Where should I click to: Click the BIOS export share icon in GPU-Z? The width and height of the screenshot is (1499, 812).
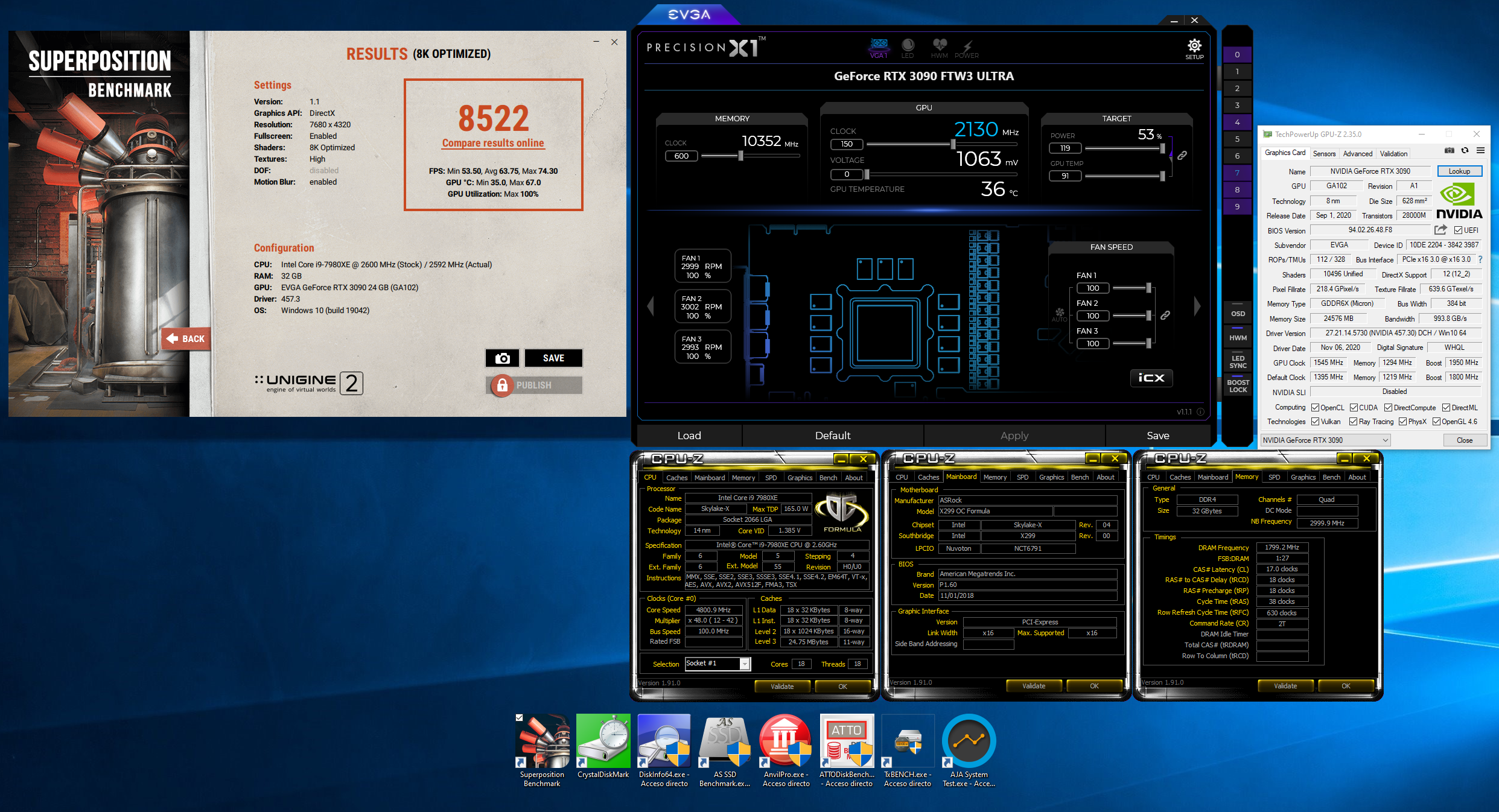pyautogui.click(x=1440, y=230)
